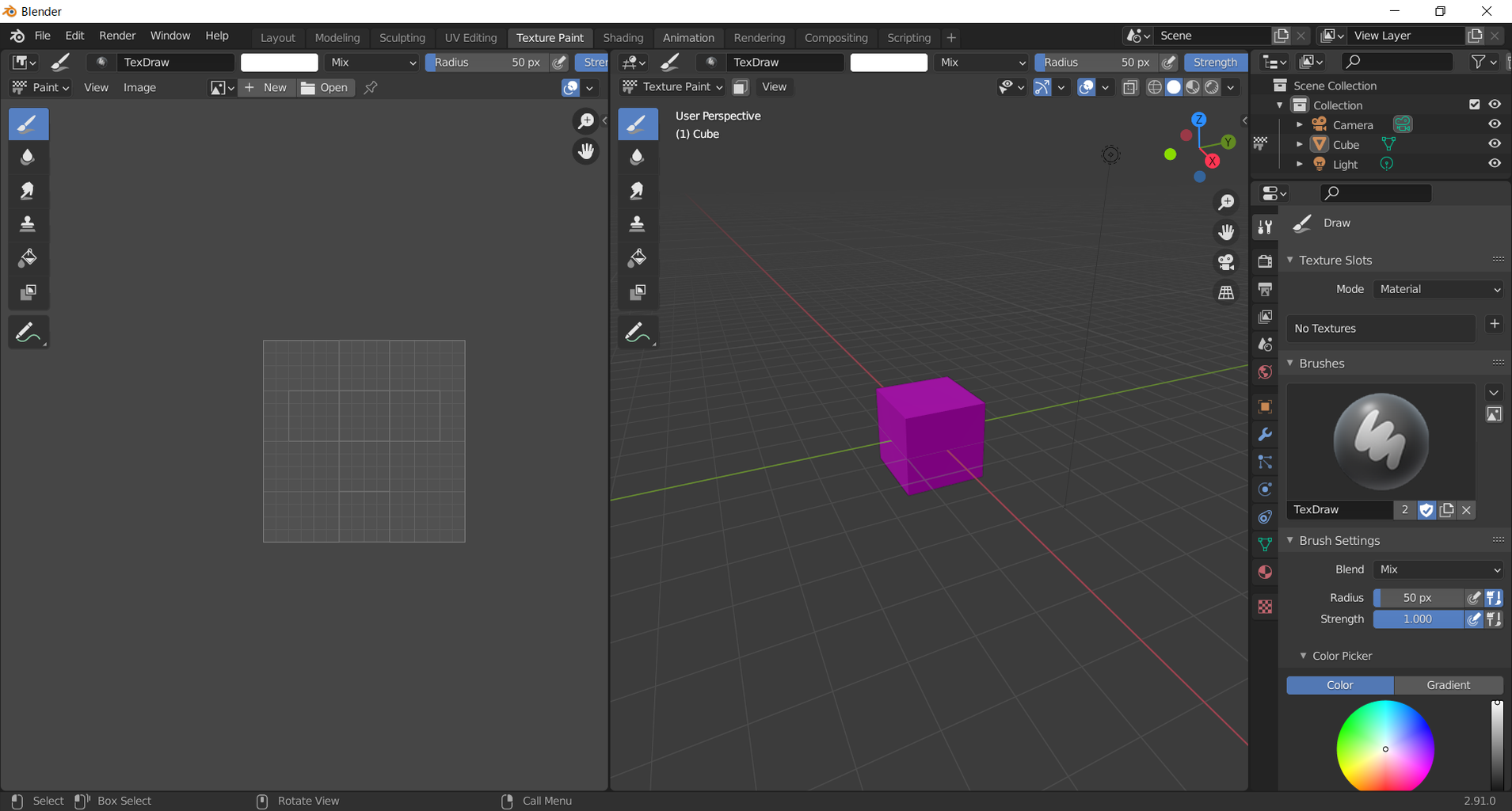Hide the Cube in outliner
Viewport: 1512px width, 811px height.
(x=1494, y=144)
